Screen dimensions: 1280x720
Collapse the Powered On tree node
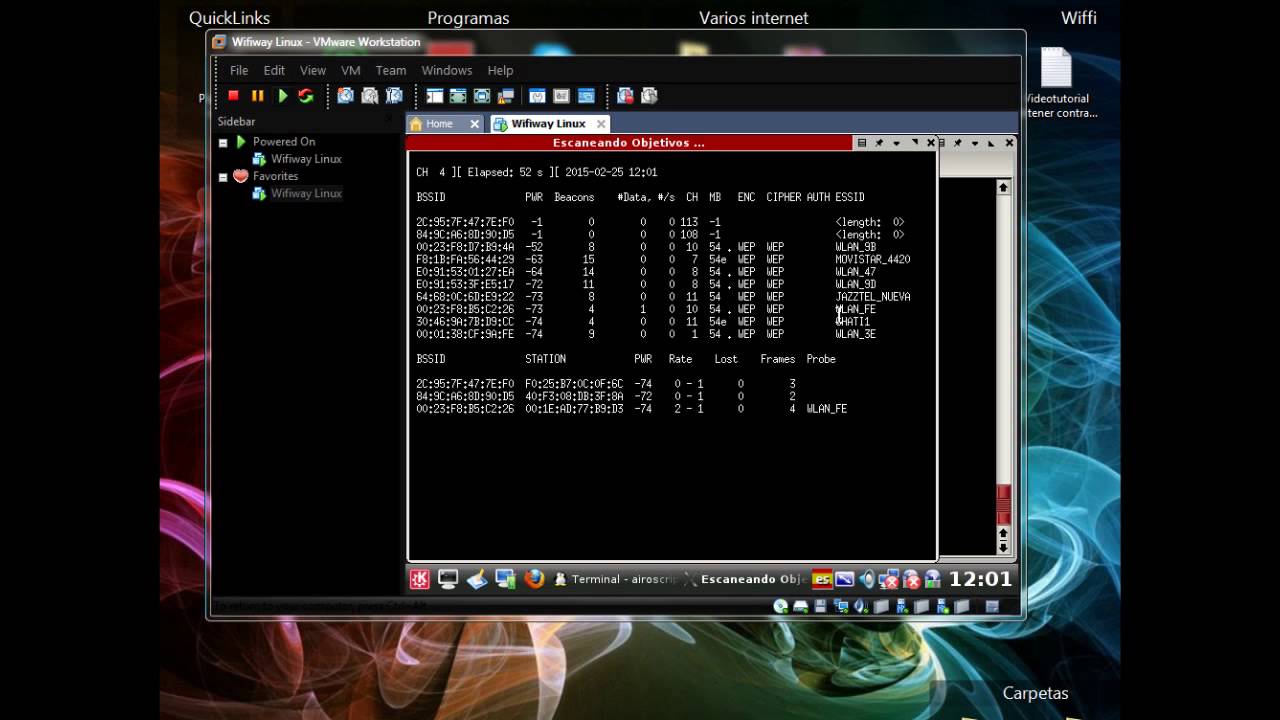223,142
